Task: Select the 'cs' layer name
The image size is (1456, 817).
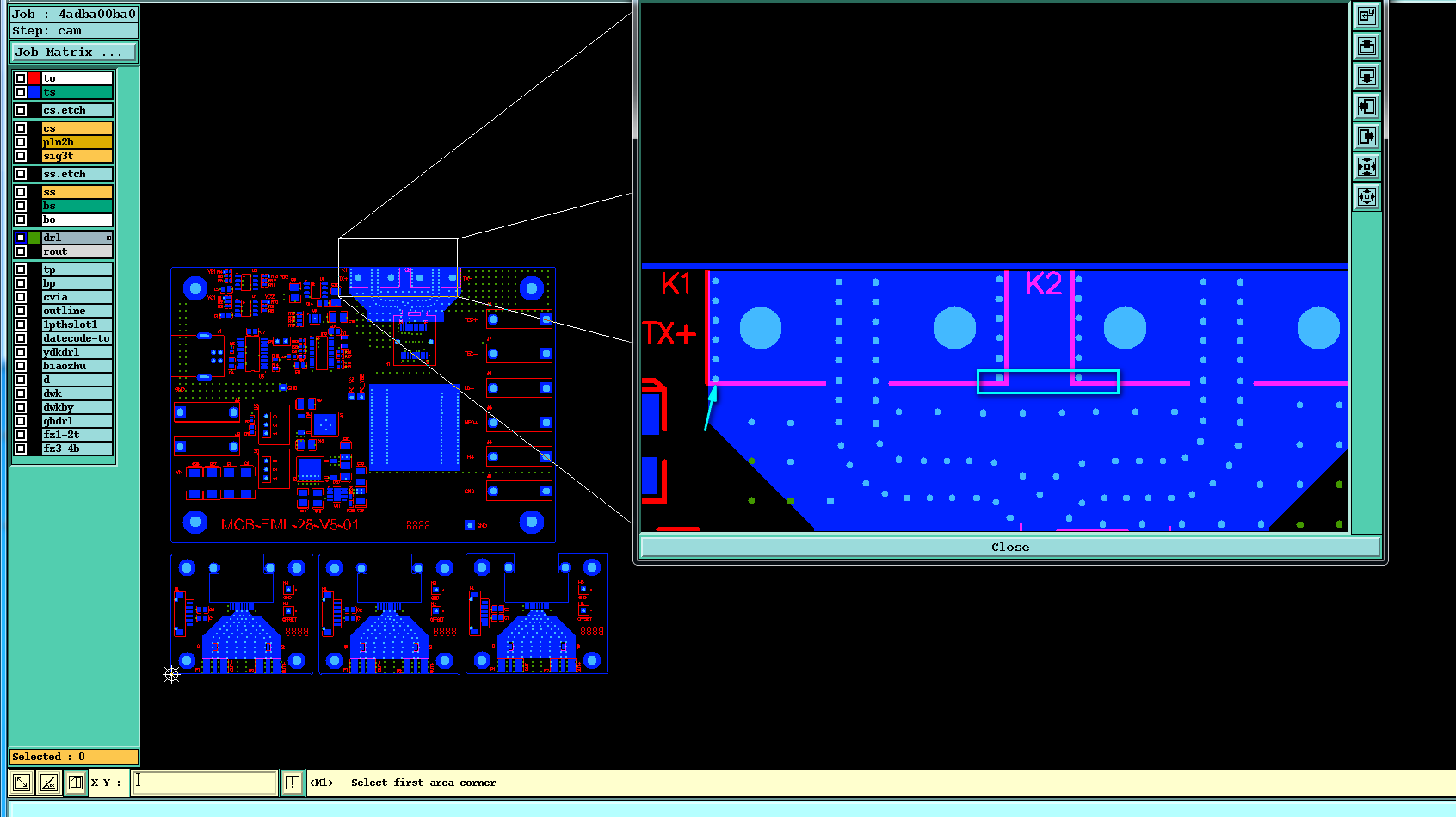Action: click(x=77, y=128)
